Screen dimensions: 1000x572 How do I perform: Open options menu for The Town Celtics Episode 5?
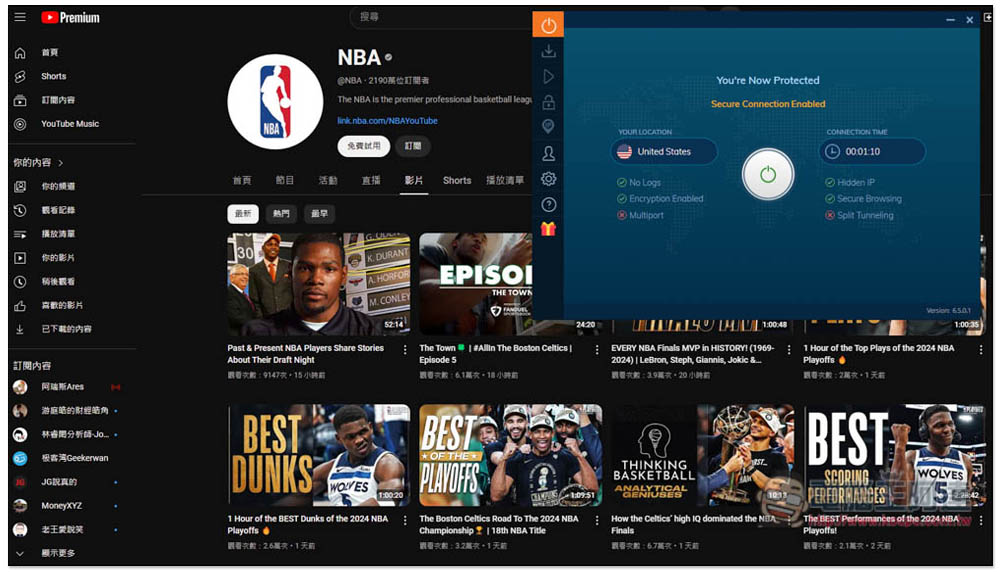(x=597, y=349)
